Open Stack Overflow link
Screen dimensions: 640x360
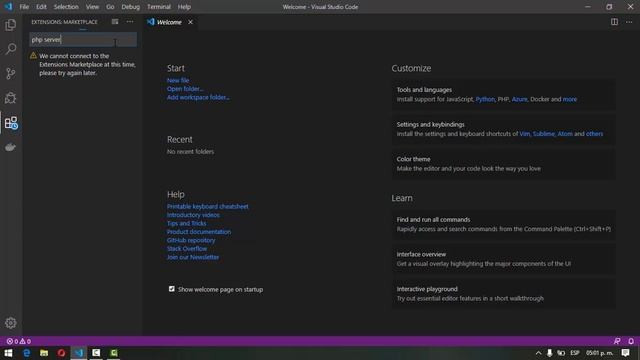pyautogui.click(x=187, y=249)
